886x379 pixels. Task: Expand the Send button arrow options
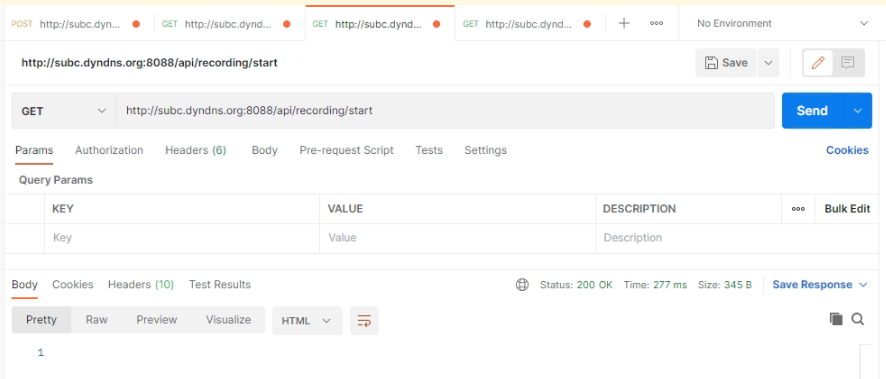pyautogui.click(x=858, y=111)
